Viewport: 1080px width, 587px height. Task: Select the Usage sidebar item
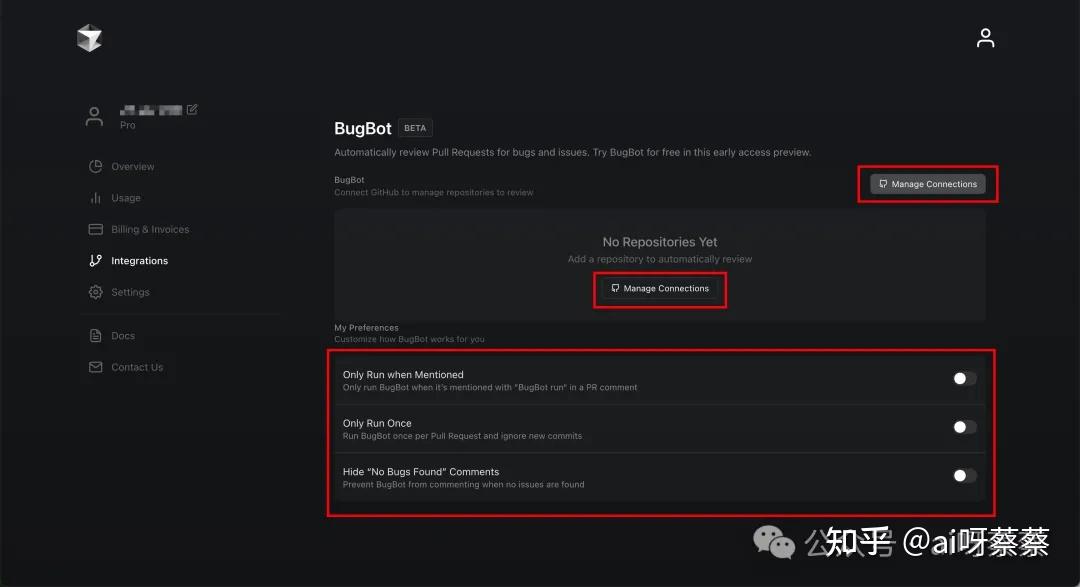(x=126, y=198)
